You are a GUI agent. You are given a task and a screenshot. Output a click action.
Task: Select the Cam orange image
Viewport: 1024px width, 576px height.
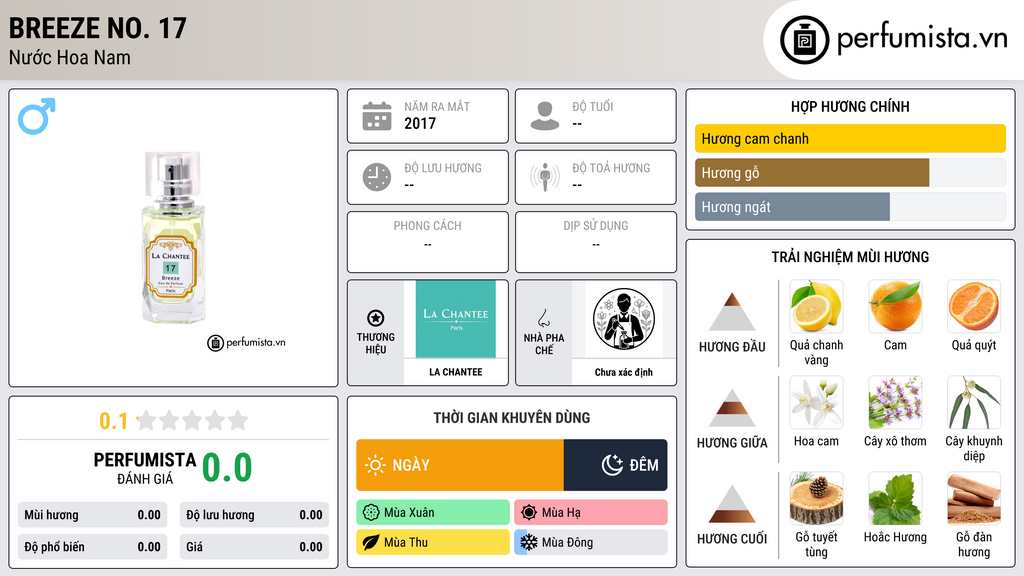coord(895,306)
